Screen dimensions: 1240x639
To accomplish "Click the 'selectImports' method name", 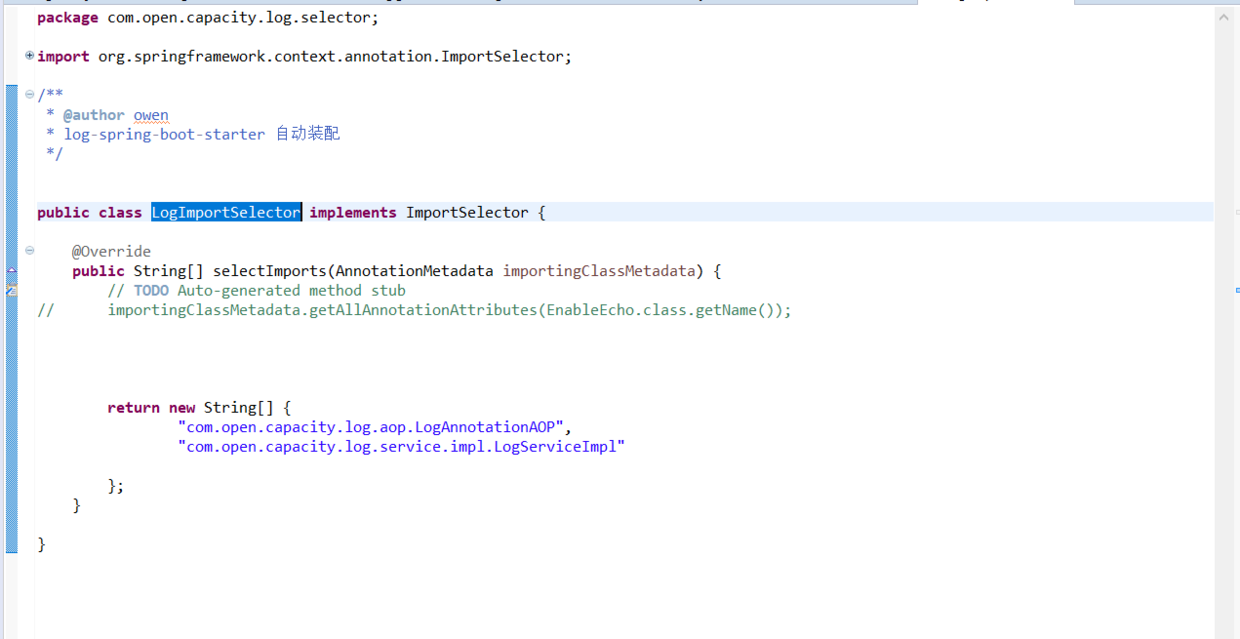I will click(x=269, y=271).
